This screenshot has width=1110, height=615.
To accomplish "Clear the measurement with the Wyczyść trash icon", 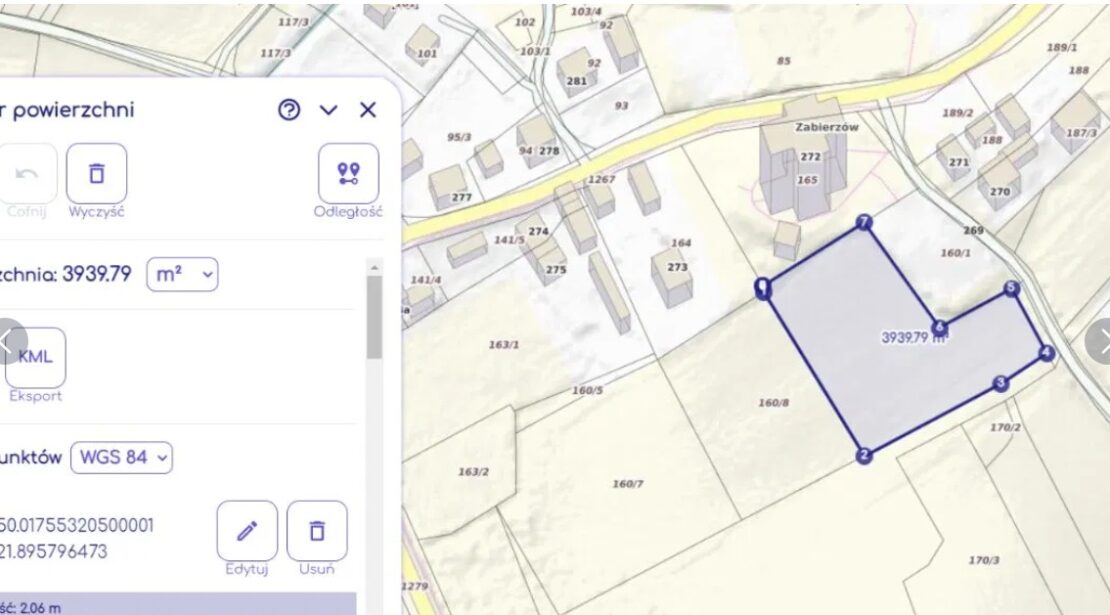I will (97, 174).
